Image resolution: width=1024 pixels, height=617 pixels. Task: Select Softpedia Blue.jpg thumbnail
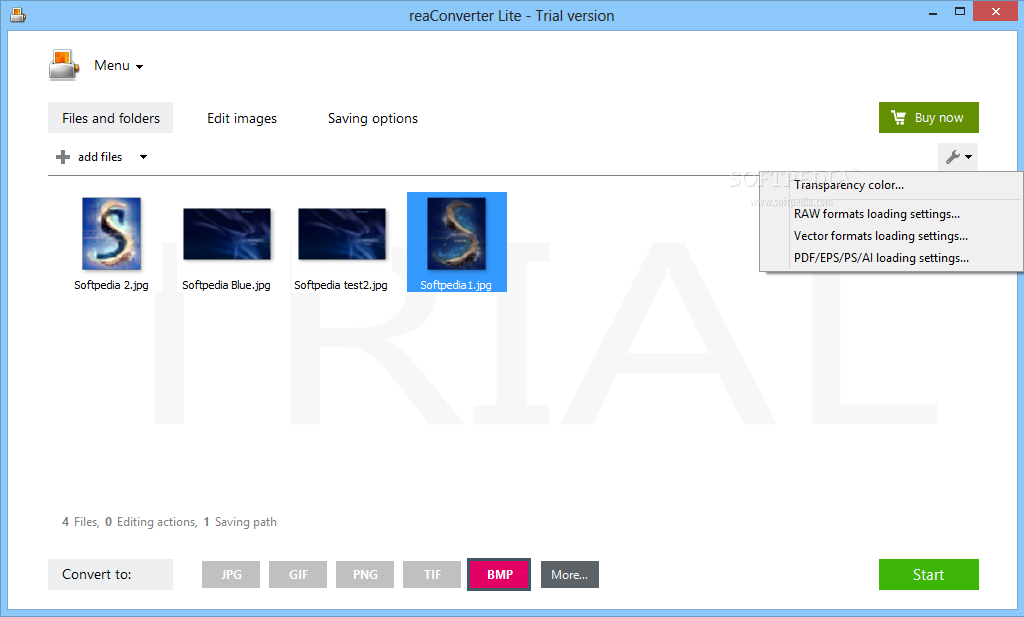pos(227,234)
